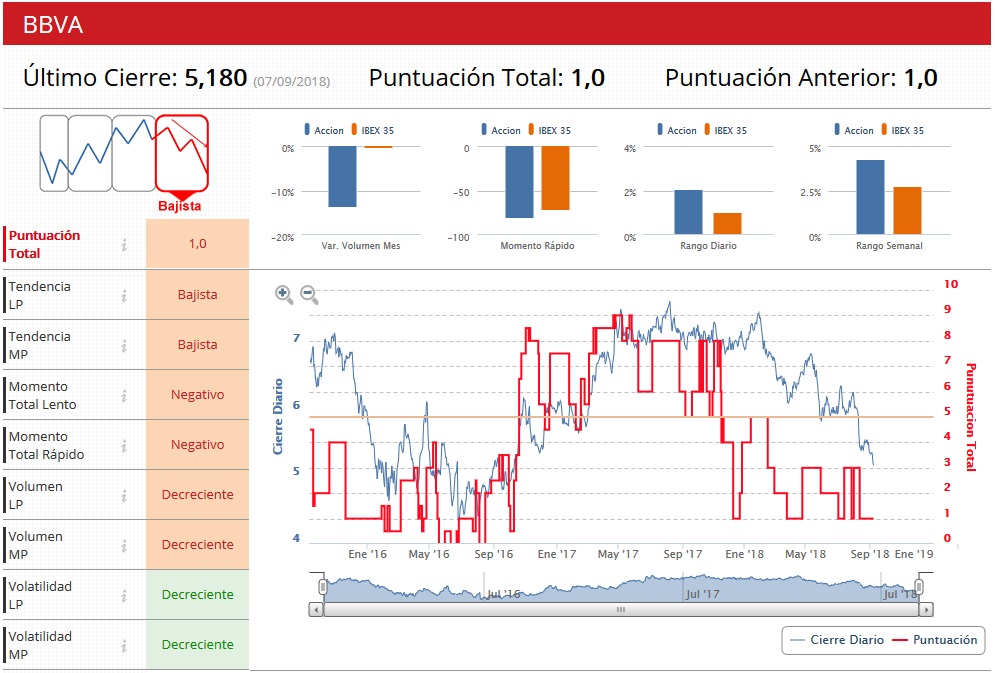Click the Cierre Diario left axis title
Viewport: 995px width, 673px height.
[x=278, y=417]
